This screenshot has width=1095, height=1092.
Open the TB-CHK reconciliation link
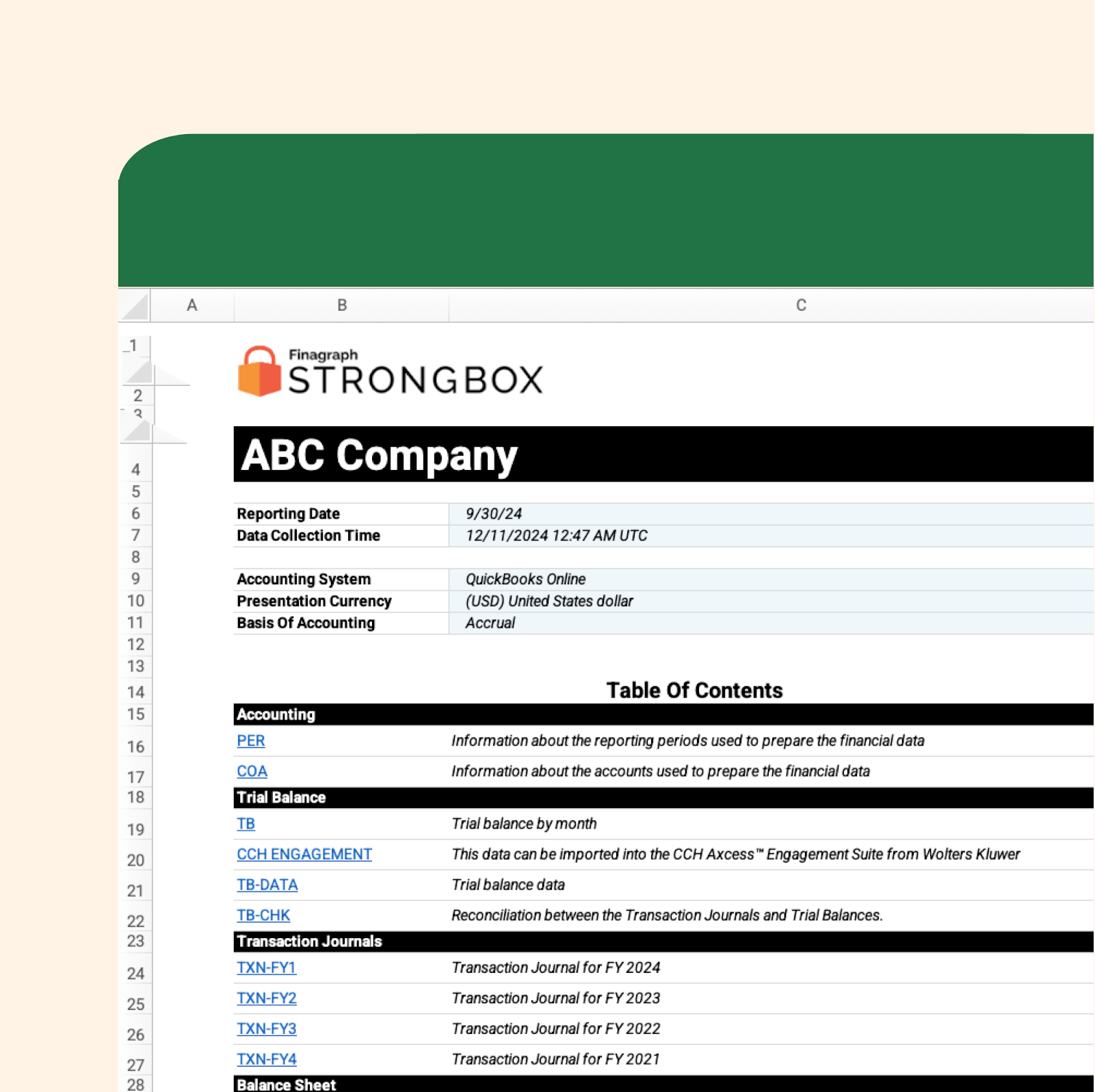pos(263,915)
